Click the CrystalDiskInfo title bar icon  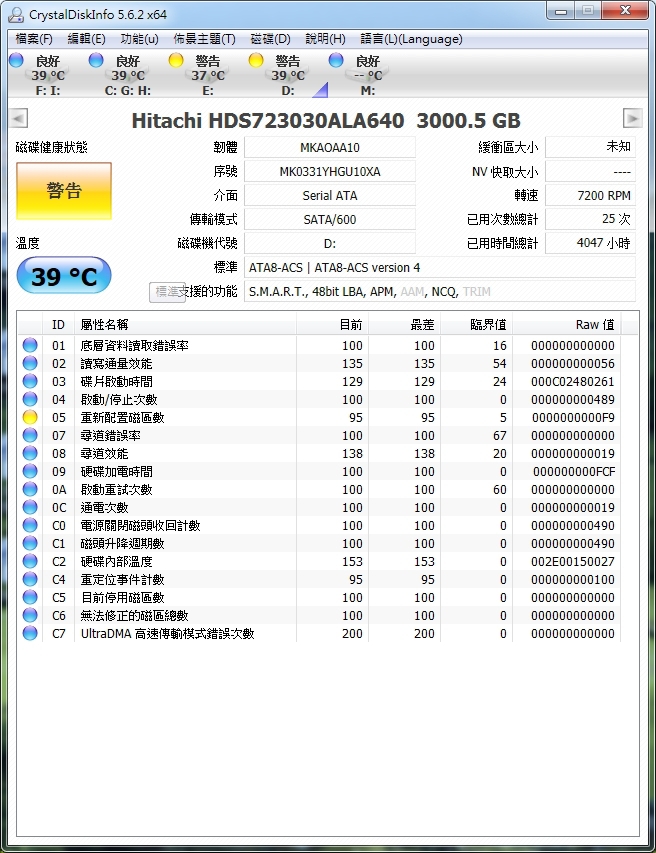coord(16,15)
